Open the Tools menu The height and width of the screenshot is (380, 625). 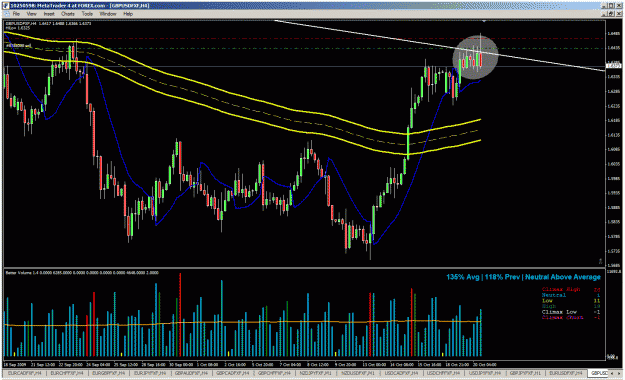pyautogui.click(x=87, y=14)
